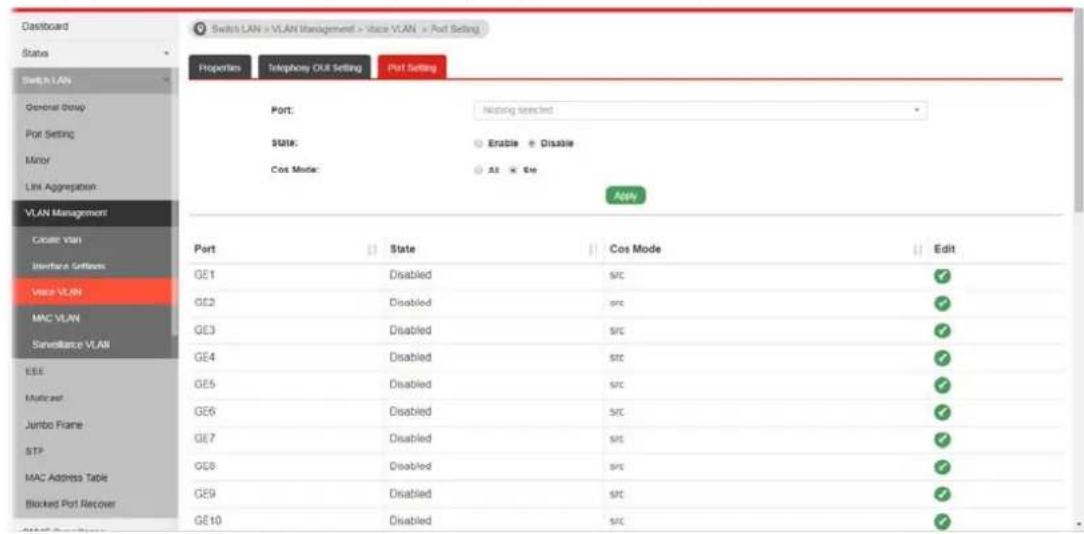Sort table by Port column
This screenshot has width=1084, height=534.
pyautogui.click(x=373, y=249)
